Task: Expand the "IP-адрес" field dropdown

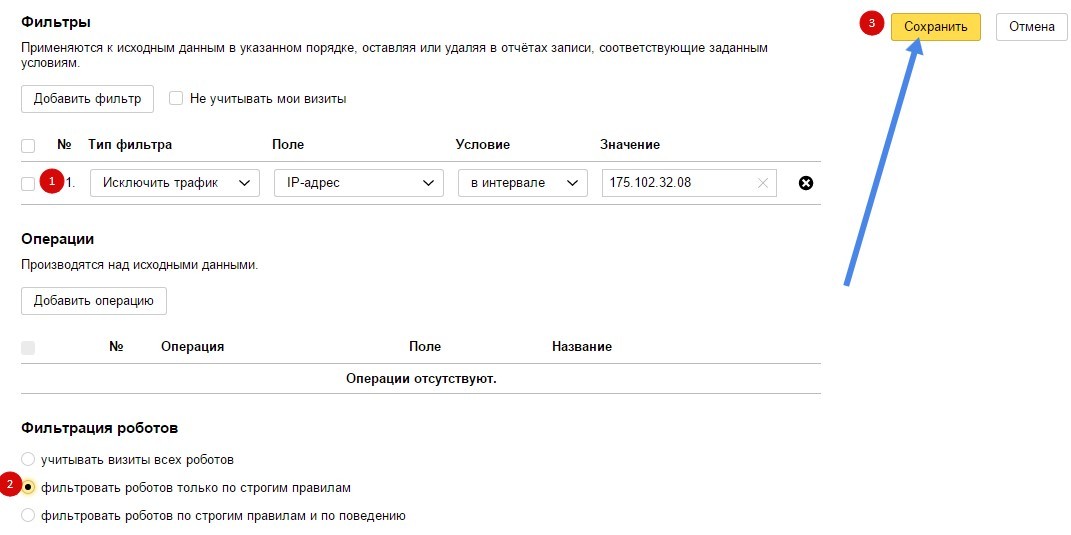Action: click(357, 183)
